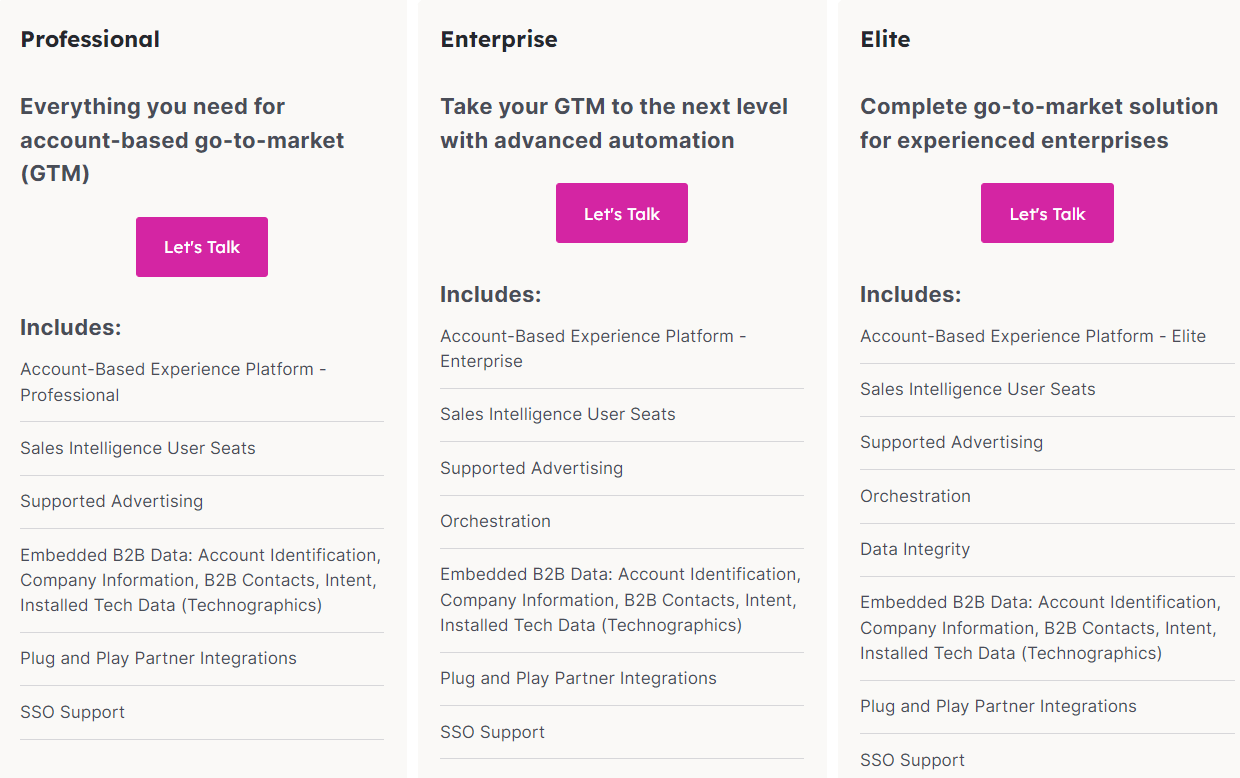
Task: Click Let's Talk under Elite plan
Action: coord(1047,213)
